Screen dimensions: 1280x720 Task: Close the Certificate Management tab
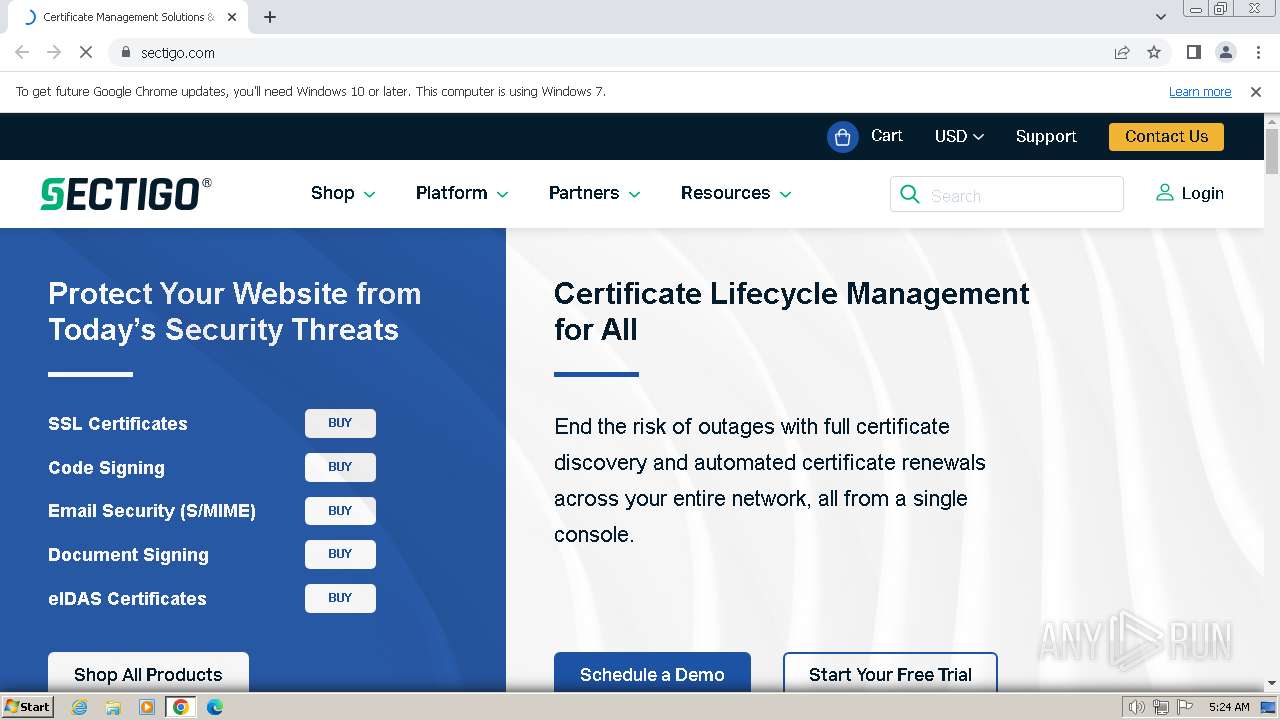coord(232,17)
